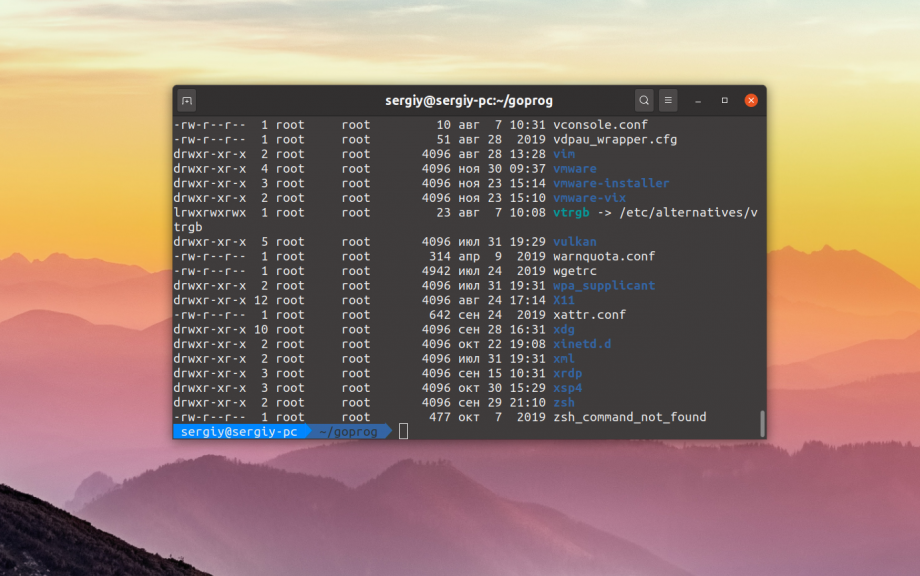This screenshot has width=920, height=576.
Task: Click the X11 directory entry
Action: point(563,300)
